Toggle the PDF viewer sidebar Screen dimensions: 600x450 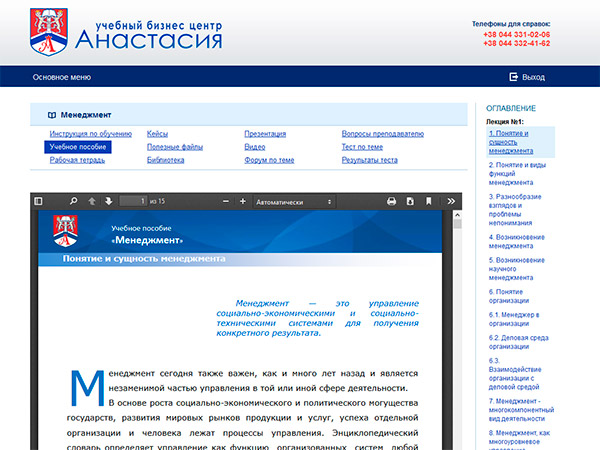[39, 201]
